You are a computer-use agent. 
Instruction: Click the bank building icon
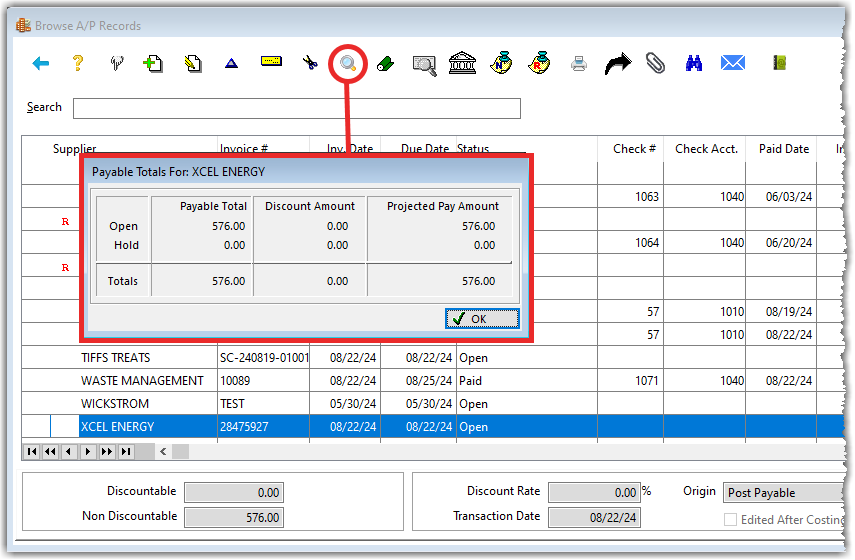click(x=462, y=63)
